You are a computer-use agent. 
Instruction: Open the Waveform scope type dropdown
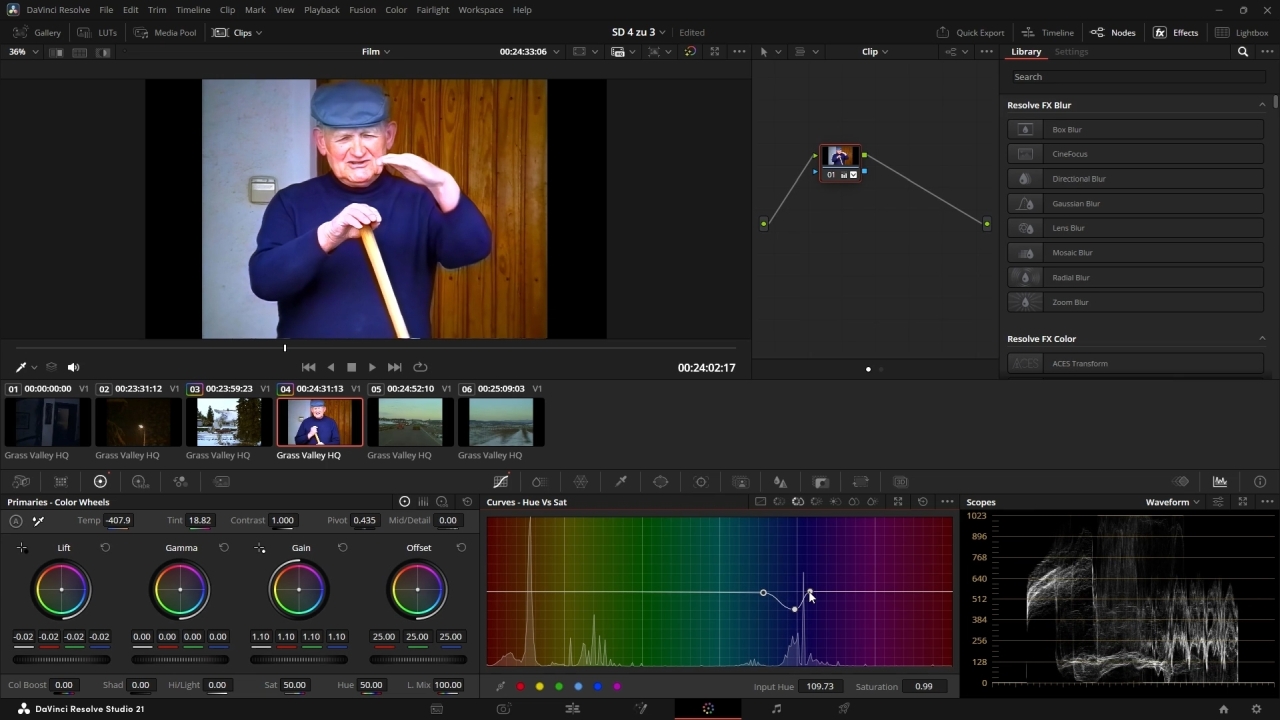tap(1173, 502)
